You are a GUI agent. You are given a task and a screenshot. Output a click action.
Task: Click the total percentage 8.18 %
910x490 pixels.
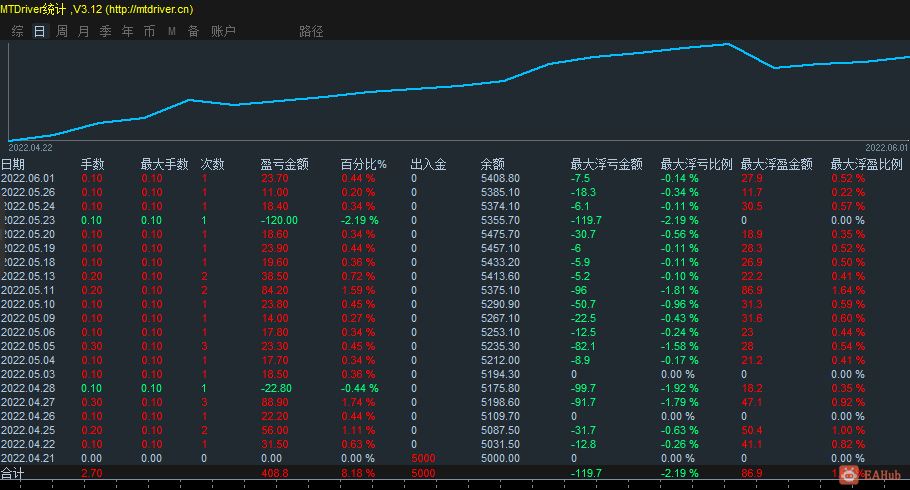(x=358, y=473)
